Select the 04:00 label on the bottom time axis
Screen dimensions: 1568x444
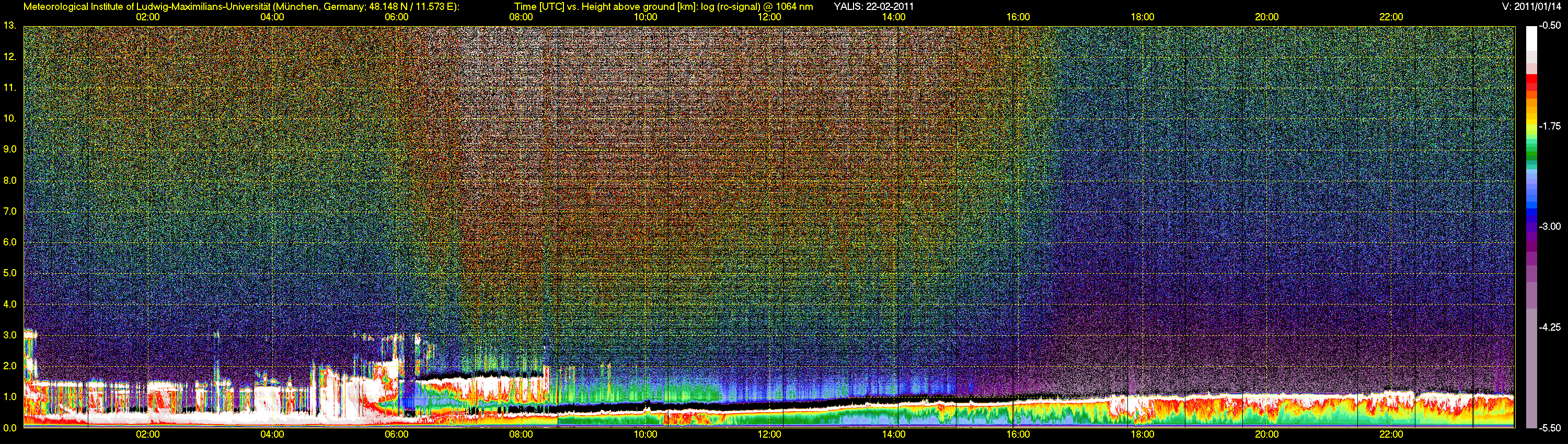tap(272, 435)
